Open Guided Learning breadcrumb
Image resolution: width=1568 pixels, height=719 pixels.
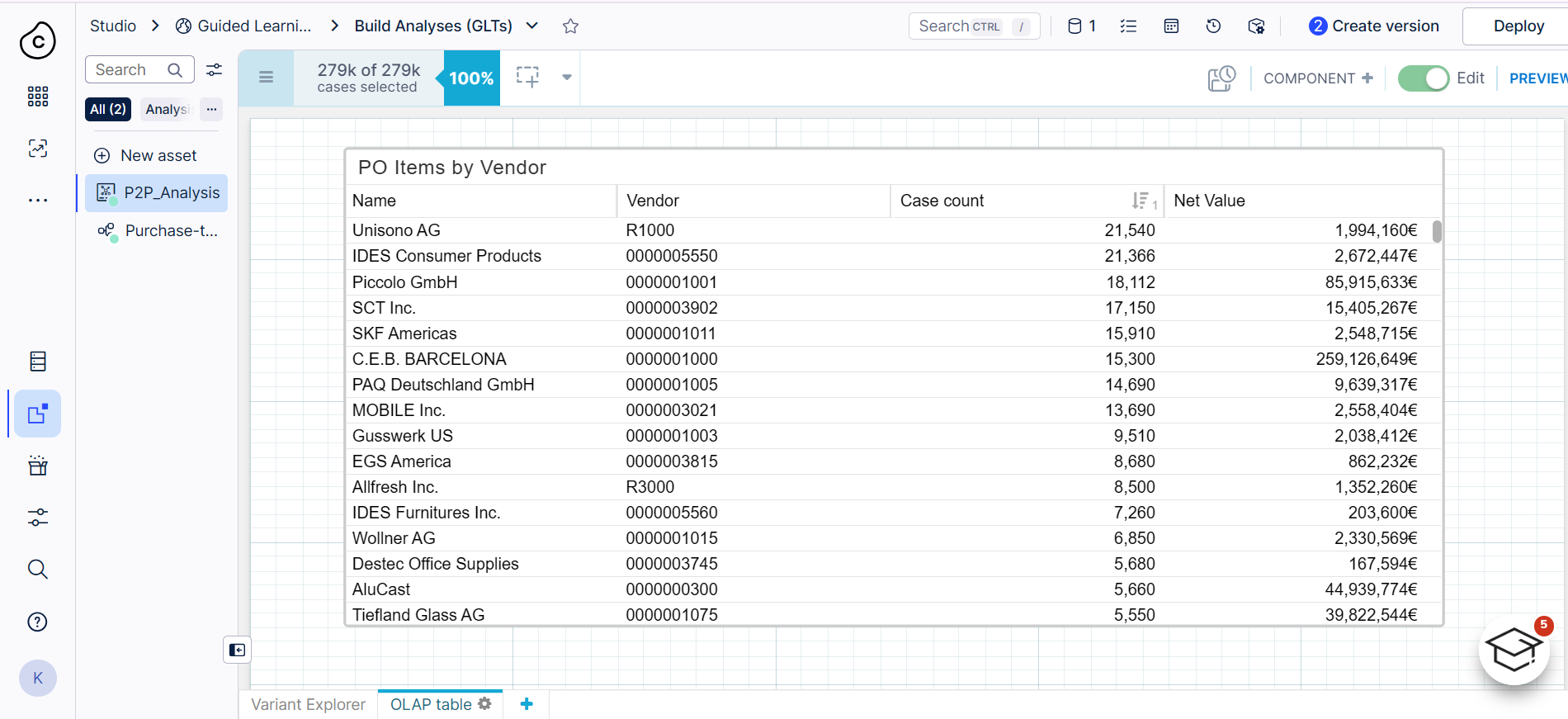[x=244, y=26]
